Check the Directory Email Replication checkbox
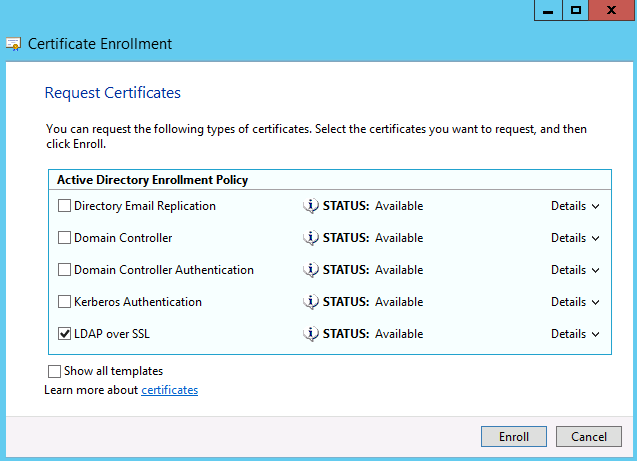Image resolution: width=637 pixels, height=461 pixels. click(x=65, y=206)
